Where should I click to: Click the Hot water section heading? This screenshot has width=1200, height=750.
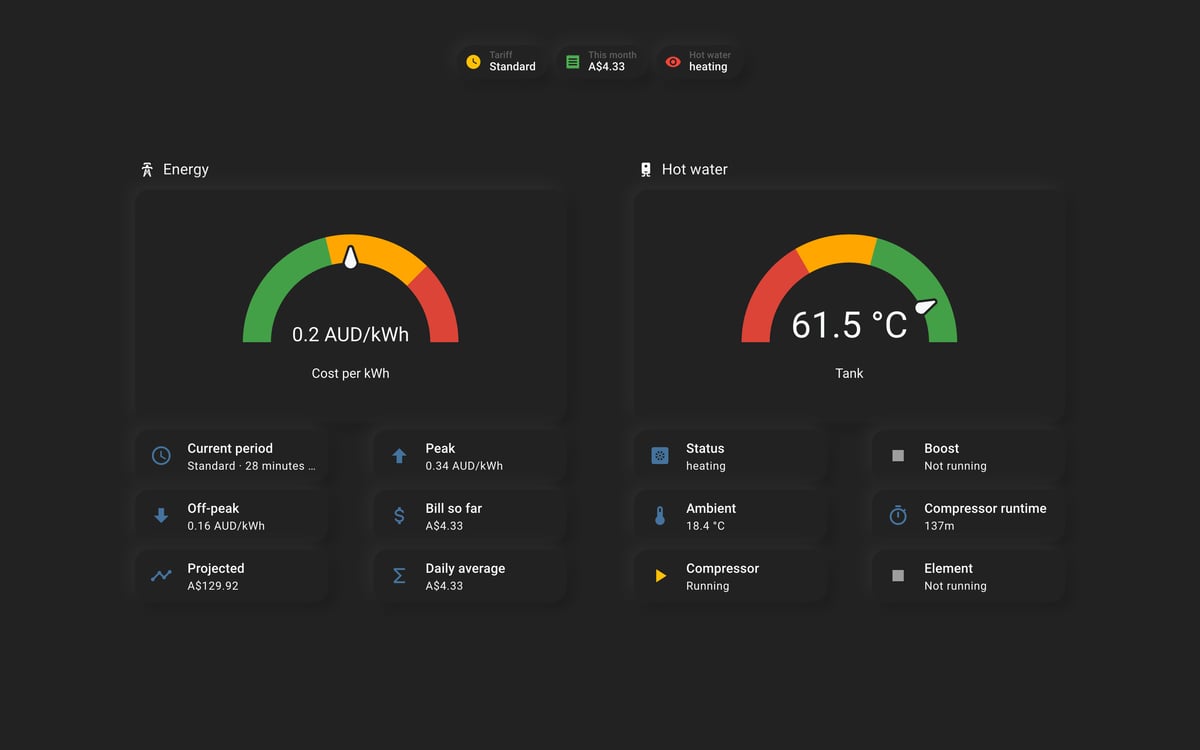click(695, 169)
